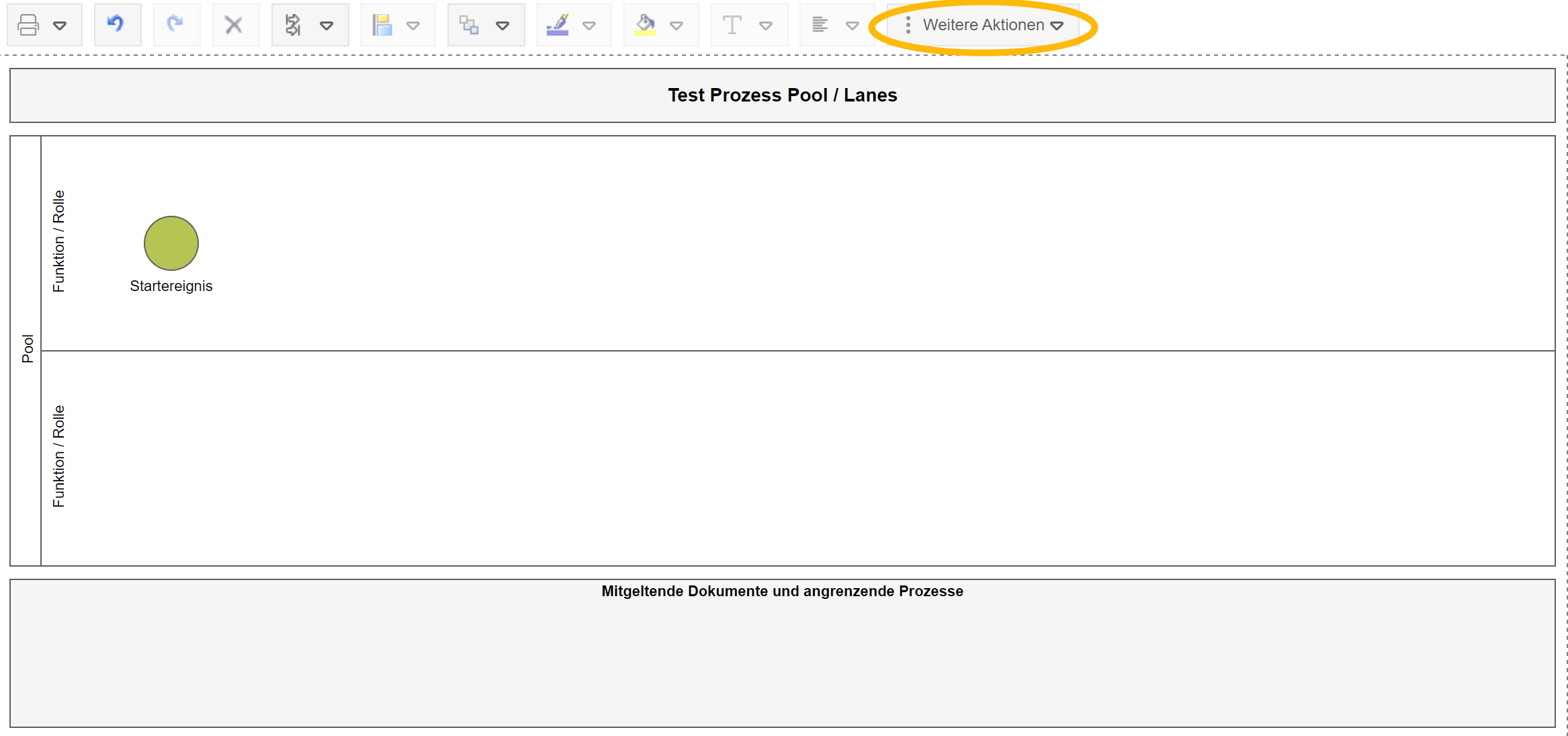Click the text alignment icon
This screenshot has height=736, width=1568.
click(820, 26)
